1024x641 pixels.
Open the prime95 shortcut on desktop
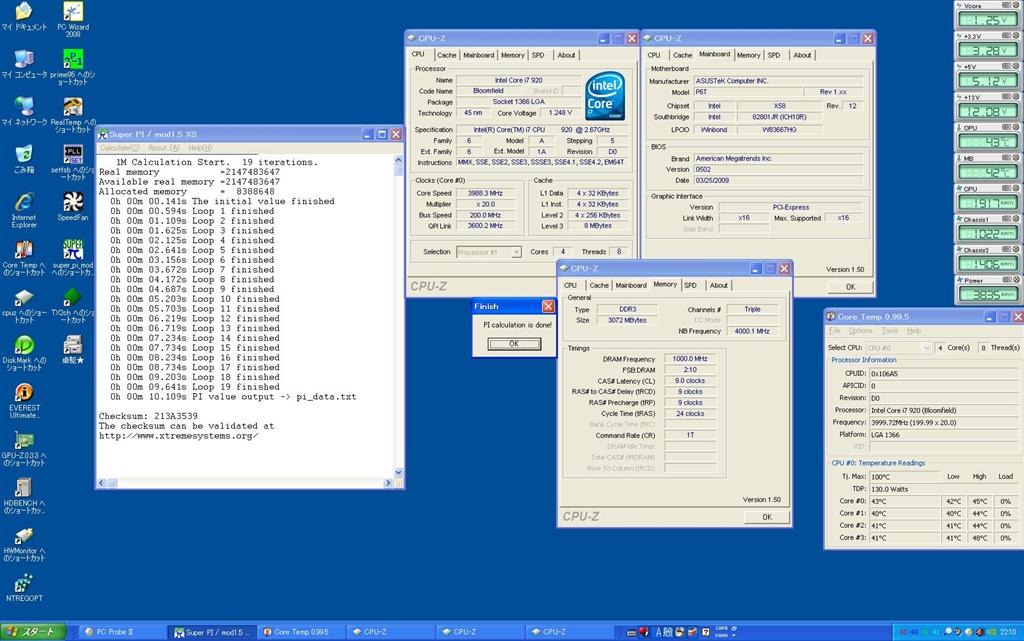(x=72, y=60)
